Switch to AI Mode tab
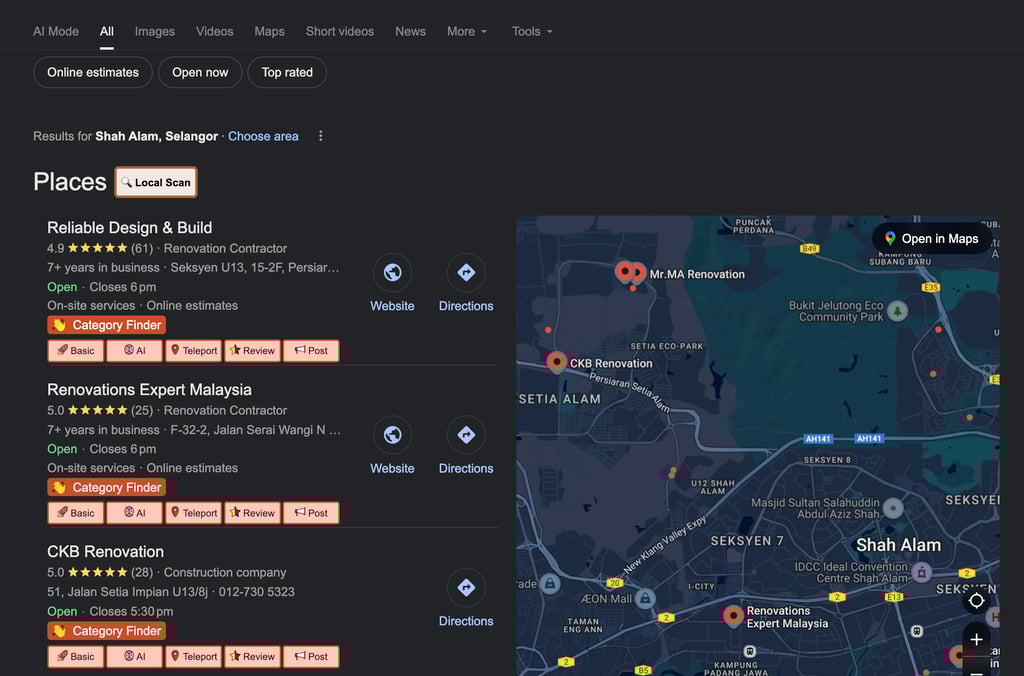 [56, 31]
